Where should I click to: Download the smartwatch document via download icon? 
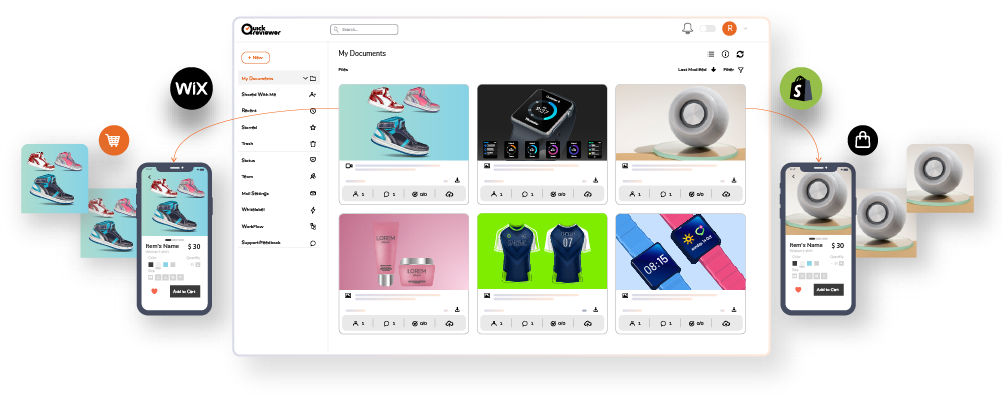(x=596, y=181)
